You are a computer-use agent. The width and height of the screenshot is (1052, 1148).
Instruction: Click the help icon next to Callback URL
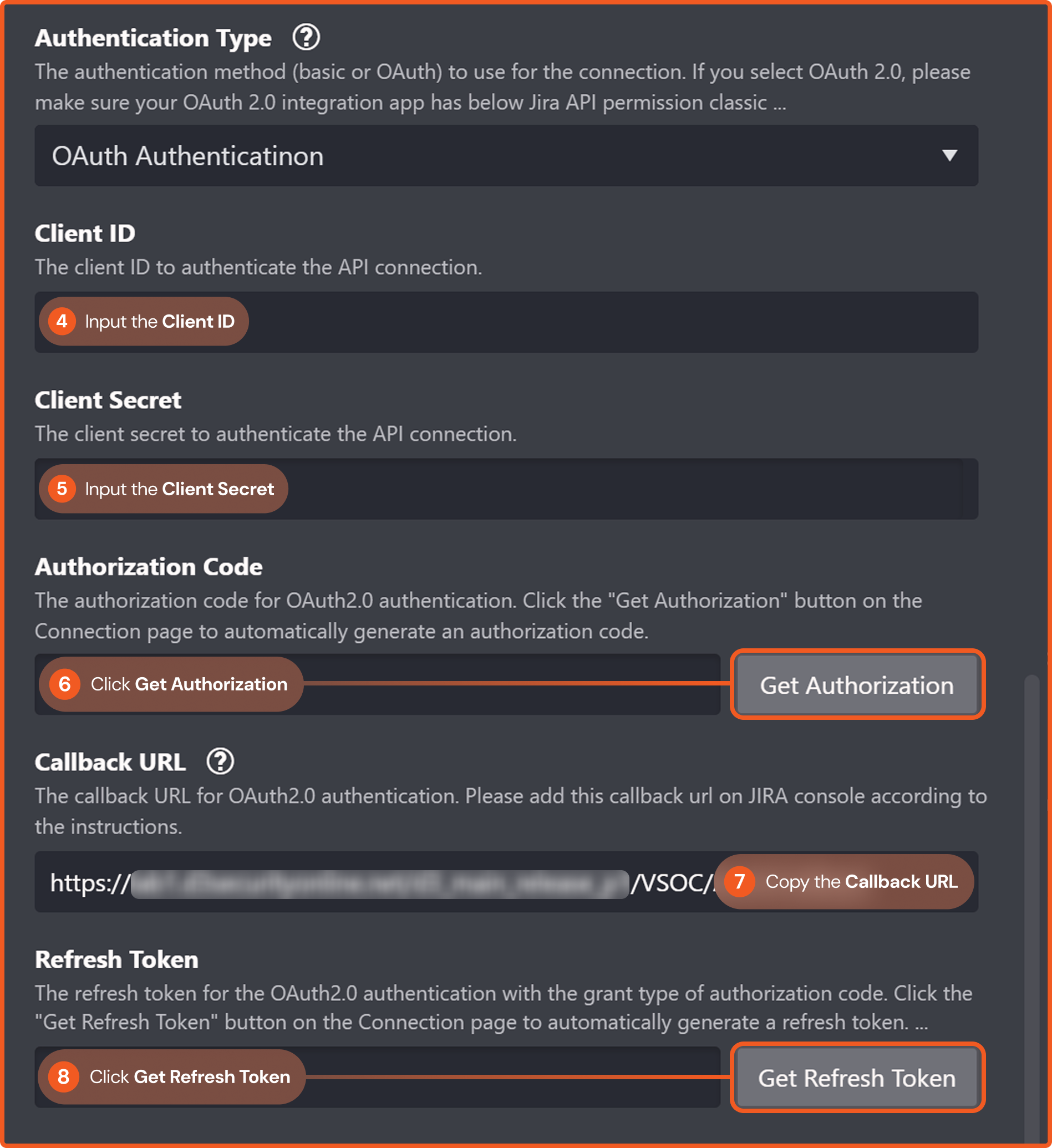click(220, 761)
